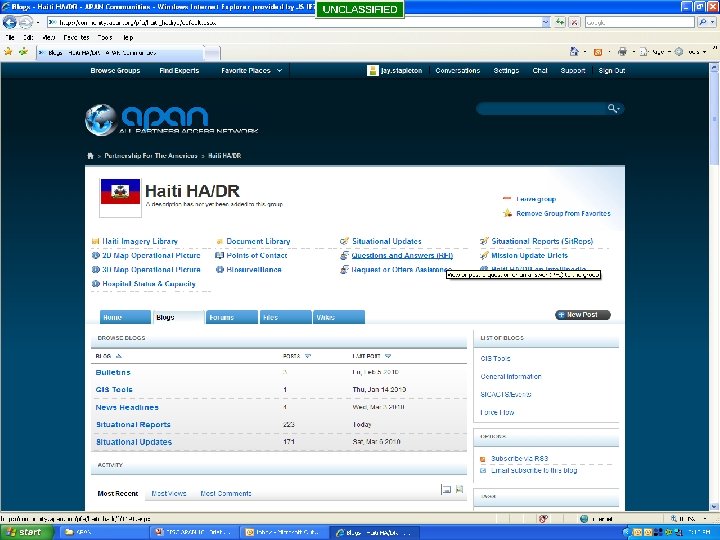This screenshot has height=540, width=720.
Task: Click the email icon beside Email subscribe
Action: click(x=483, y=471)
